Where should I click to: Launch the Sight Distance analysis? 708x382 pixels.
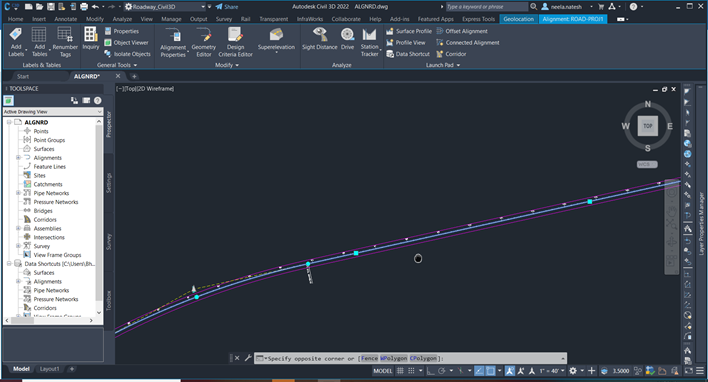pyautogui.click(x=320, y=39)
